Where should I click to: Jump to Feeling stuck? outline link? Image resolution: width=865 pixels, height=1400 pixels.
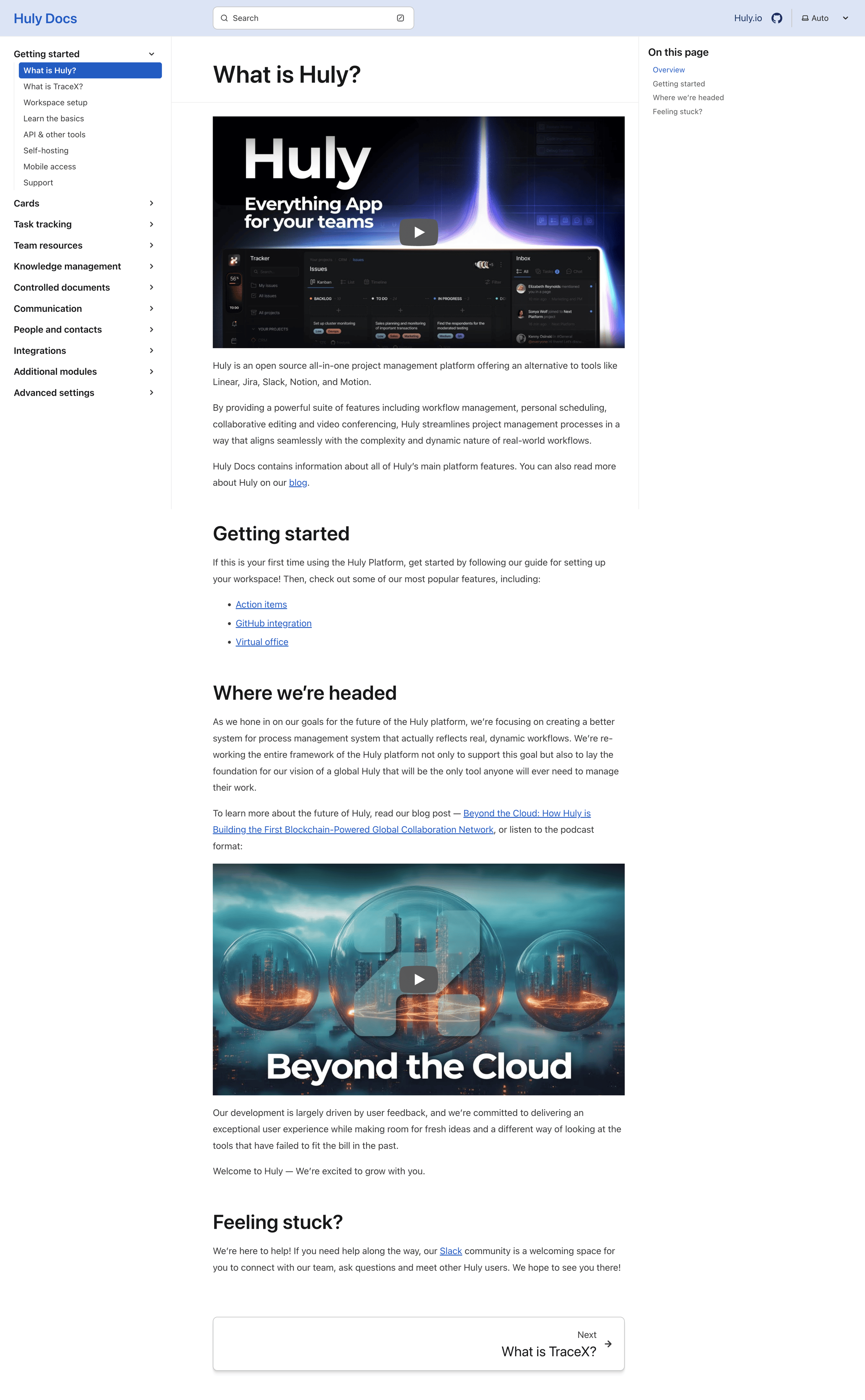click(x=677, y=112)
